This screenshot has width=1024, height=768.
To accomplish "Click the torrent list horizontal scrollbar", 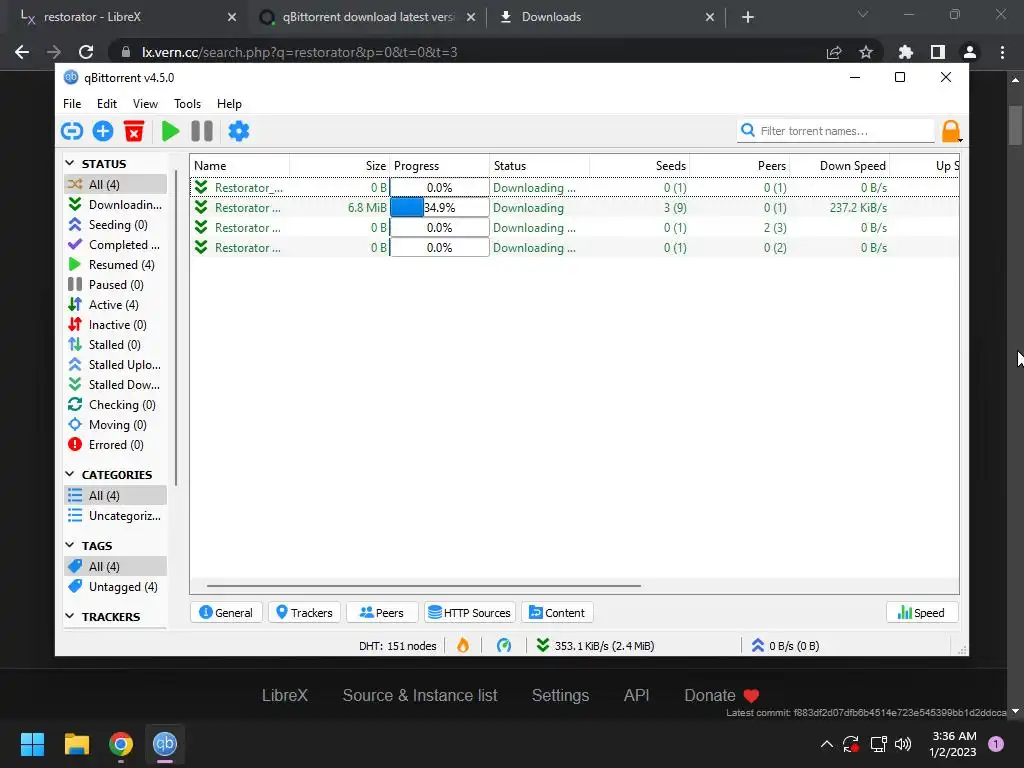I will coord(423,586).
